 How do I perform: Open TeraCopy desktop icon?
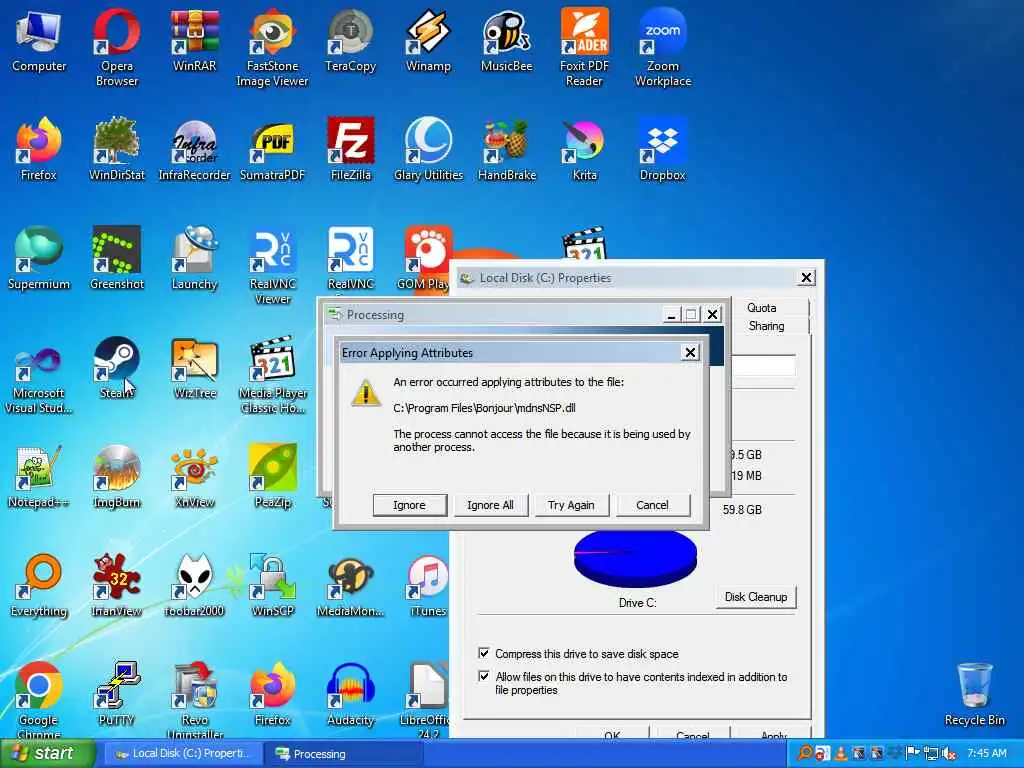pos(351,39)
